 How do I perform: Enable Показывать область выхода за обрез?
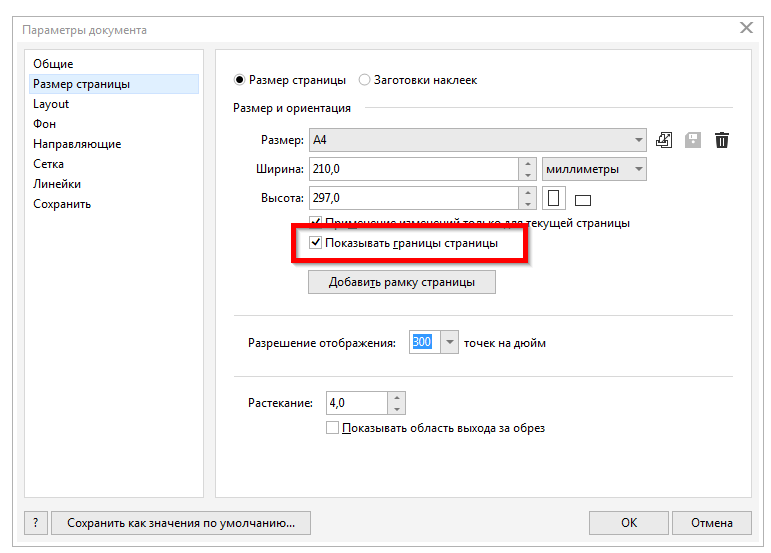click(x=333, y=428)
